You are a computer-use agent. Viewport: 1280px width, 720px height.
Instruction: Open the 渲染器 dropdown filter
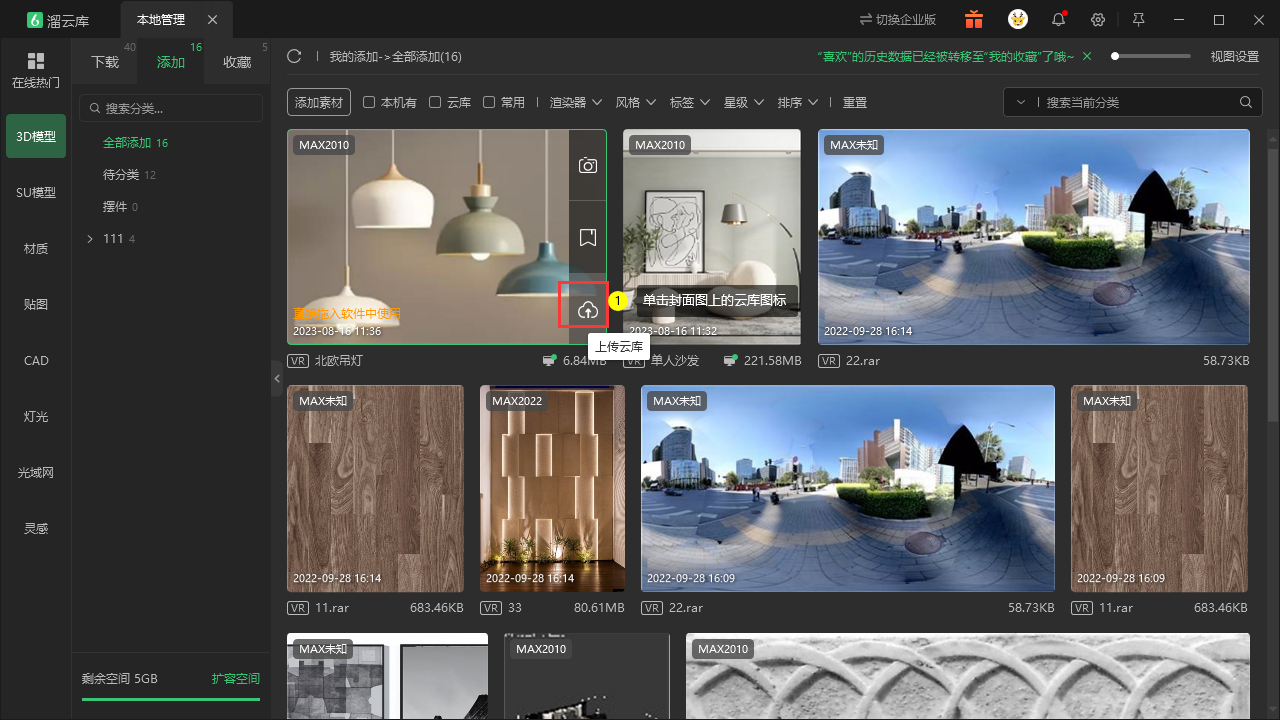pyautogui.click(x=576, y=102)
